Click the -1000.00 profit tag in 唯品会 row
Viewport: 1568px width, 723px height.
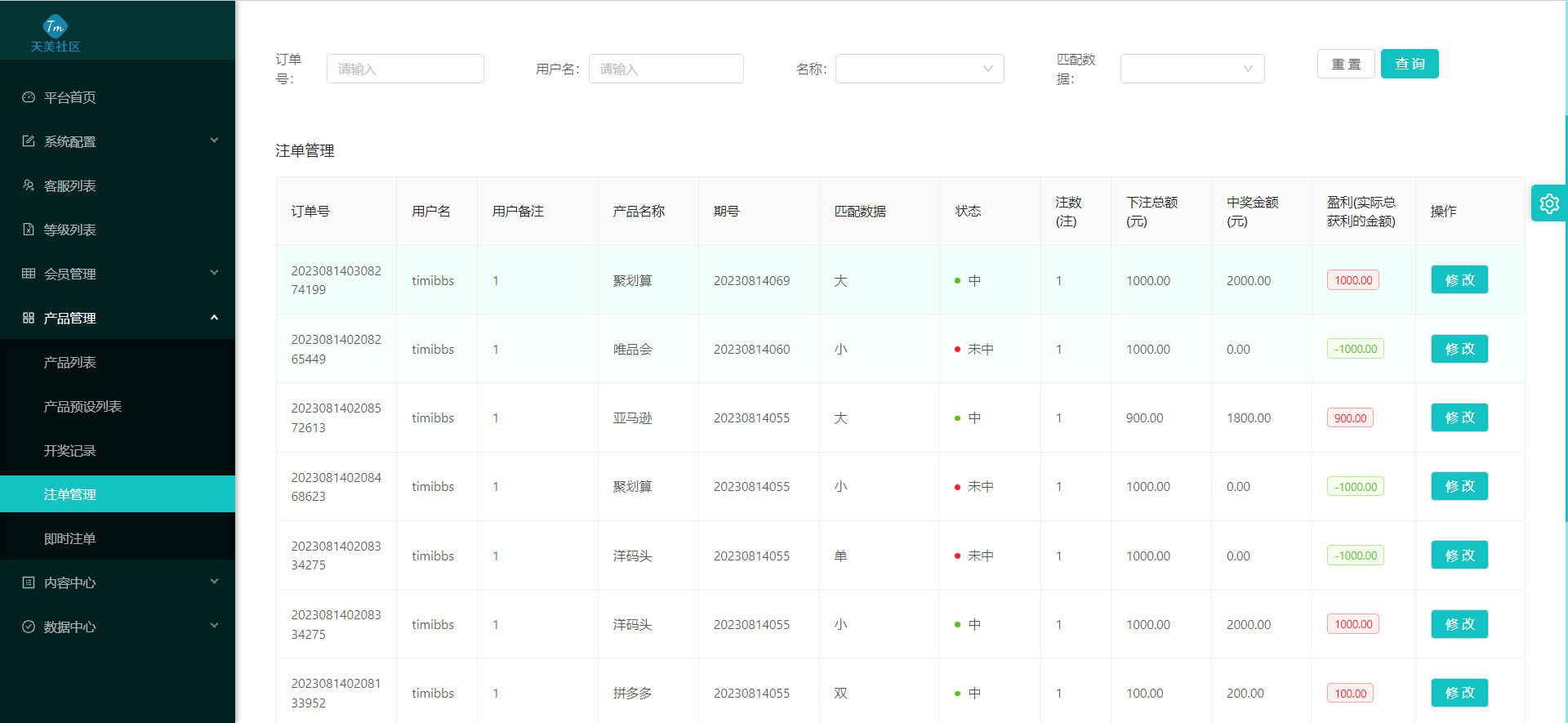pyautogui.click(x=1356, y=349)
